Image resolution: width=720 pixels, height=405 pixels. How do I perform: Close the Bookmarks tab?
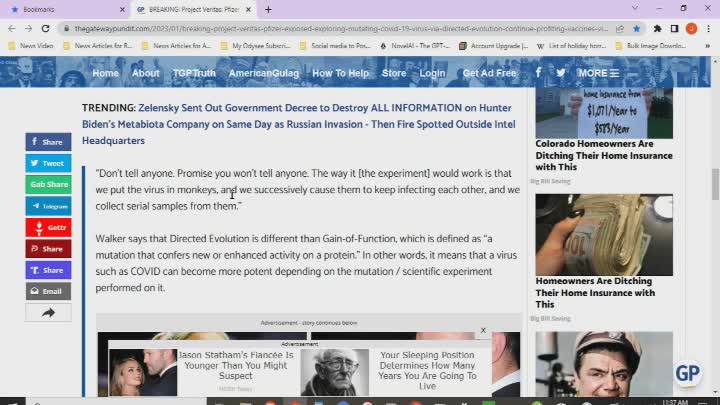(x=122, y=9)
